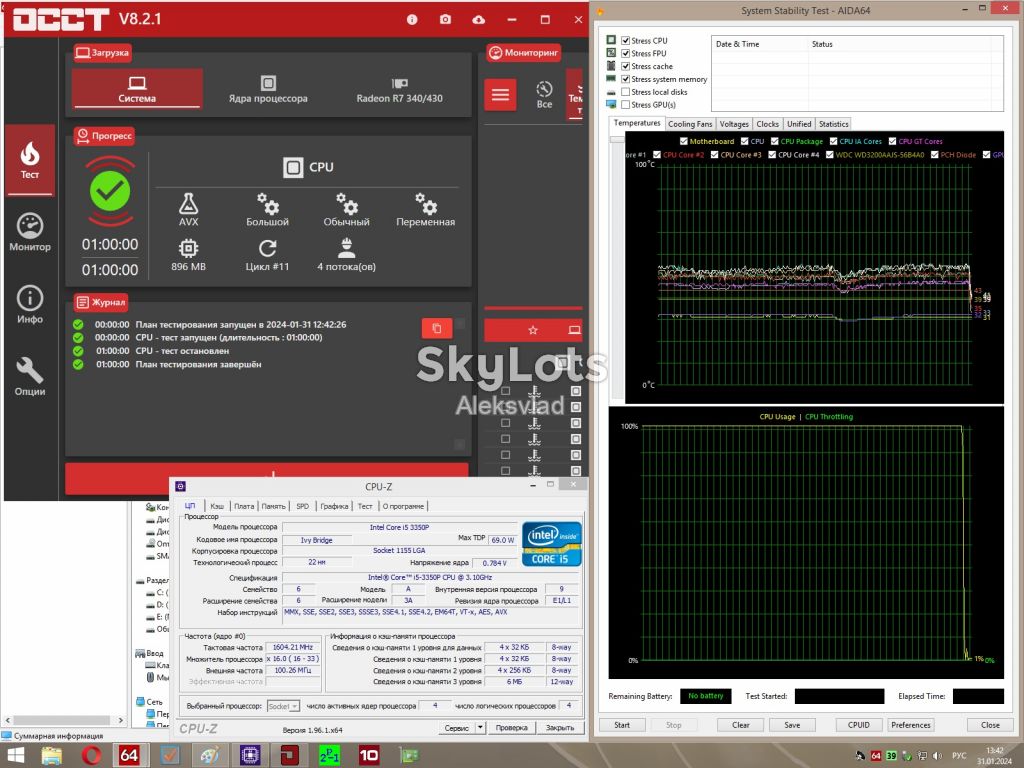Click the 4 потока(ов) threads icon
1024x768 pixels.
[347, 248]
